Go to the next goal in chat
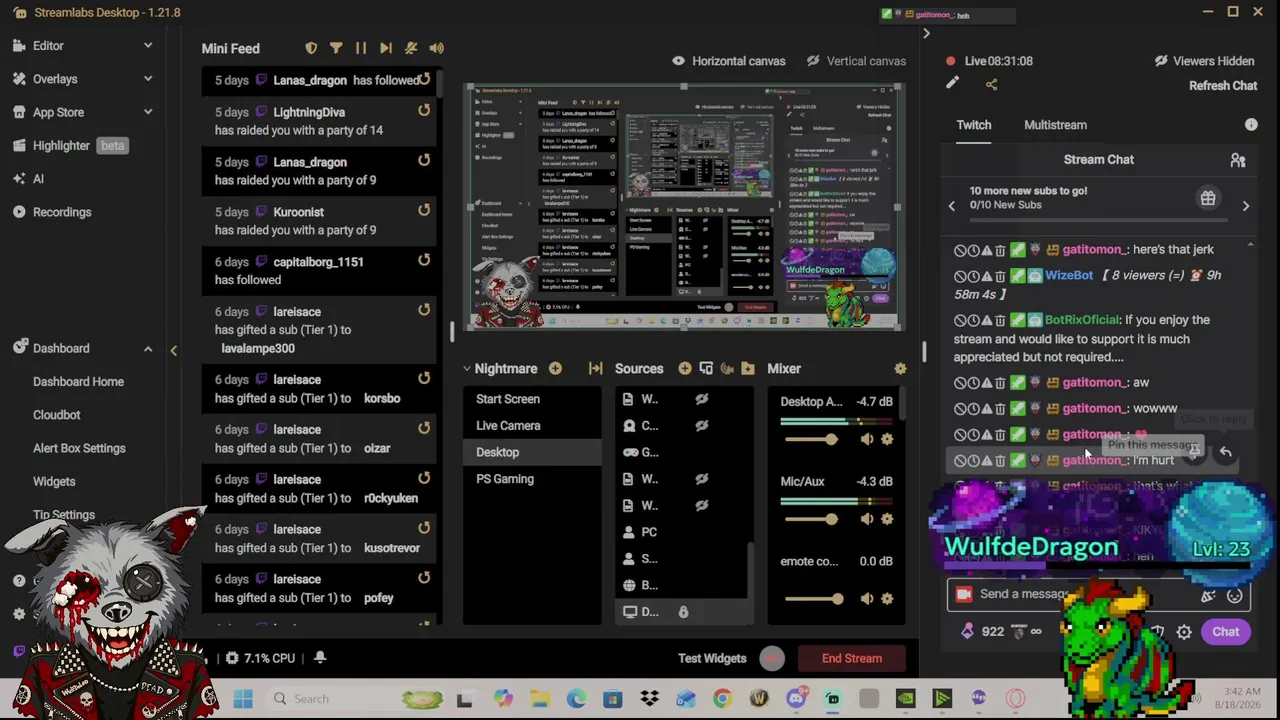 (x=1246, y=206)
